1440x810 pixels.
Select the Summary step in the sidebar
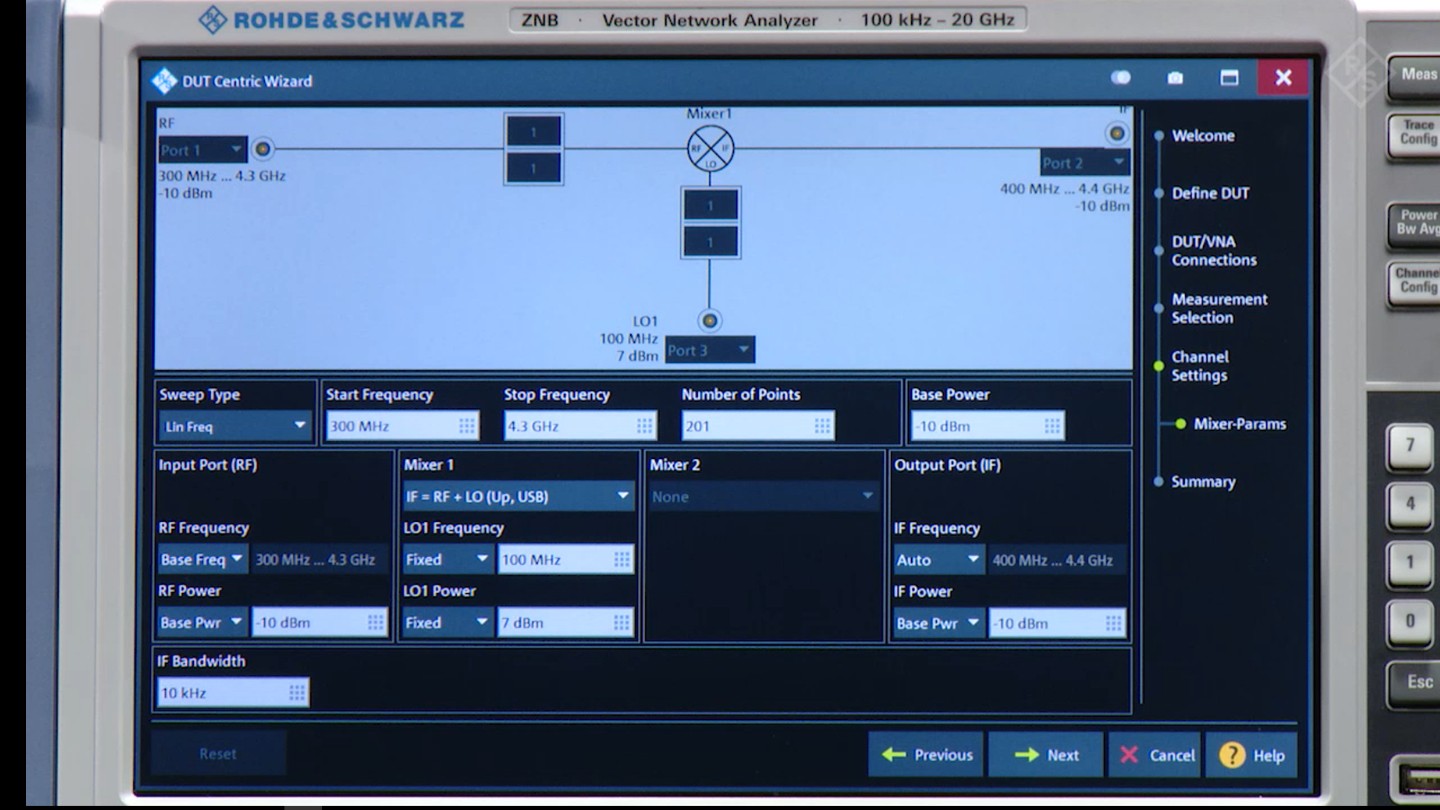coord(1202,482)
